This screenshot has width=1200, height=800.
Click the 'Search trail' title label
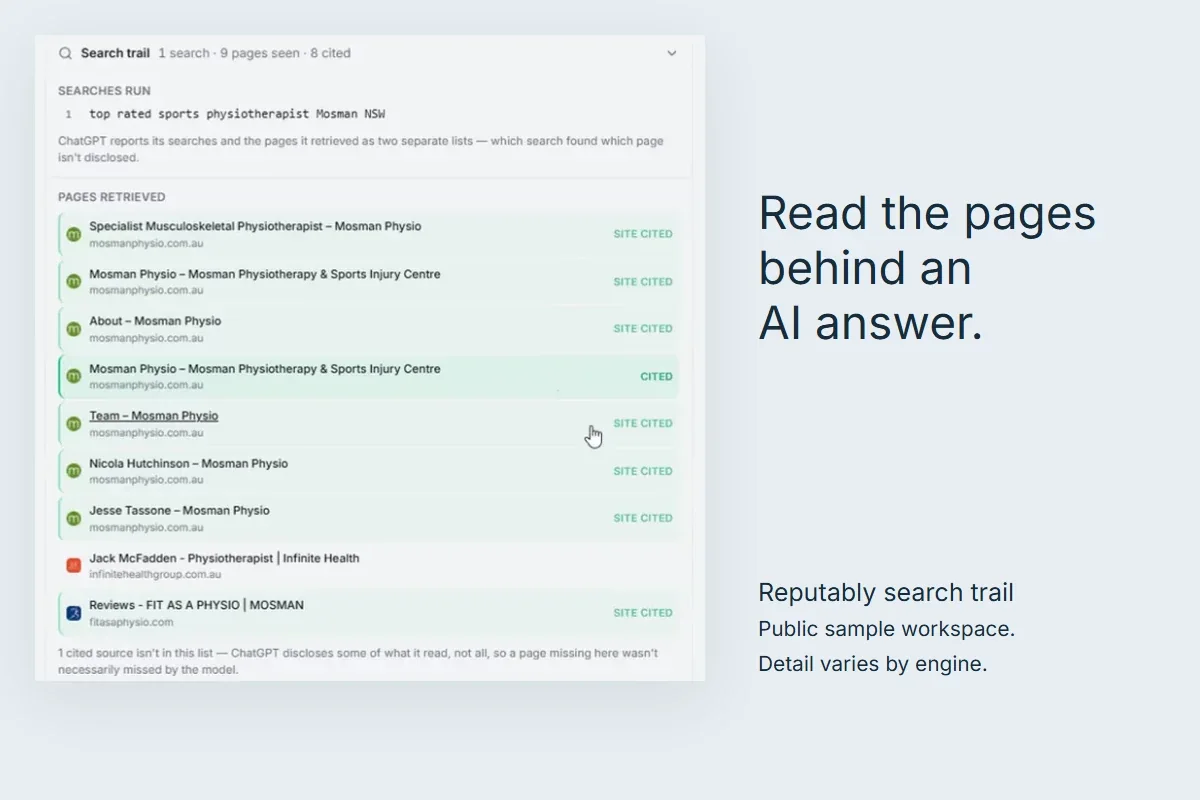point(115,53)
